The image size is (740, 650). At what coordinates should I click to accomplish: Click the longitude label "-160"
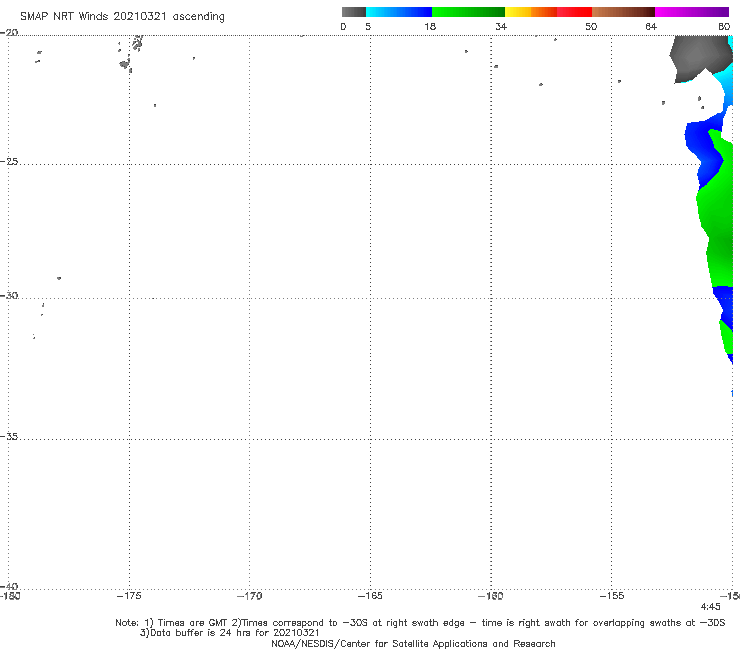[x=491, y=596]
